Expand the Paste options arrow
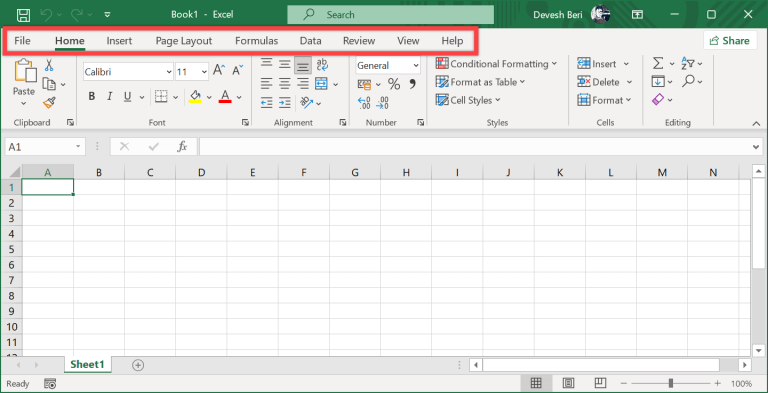This screenshot has height=393, width=768. pyautogui.click(x=24, y=103)
